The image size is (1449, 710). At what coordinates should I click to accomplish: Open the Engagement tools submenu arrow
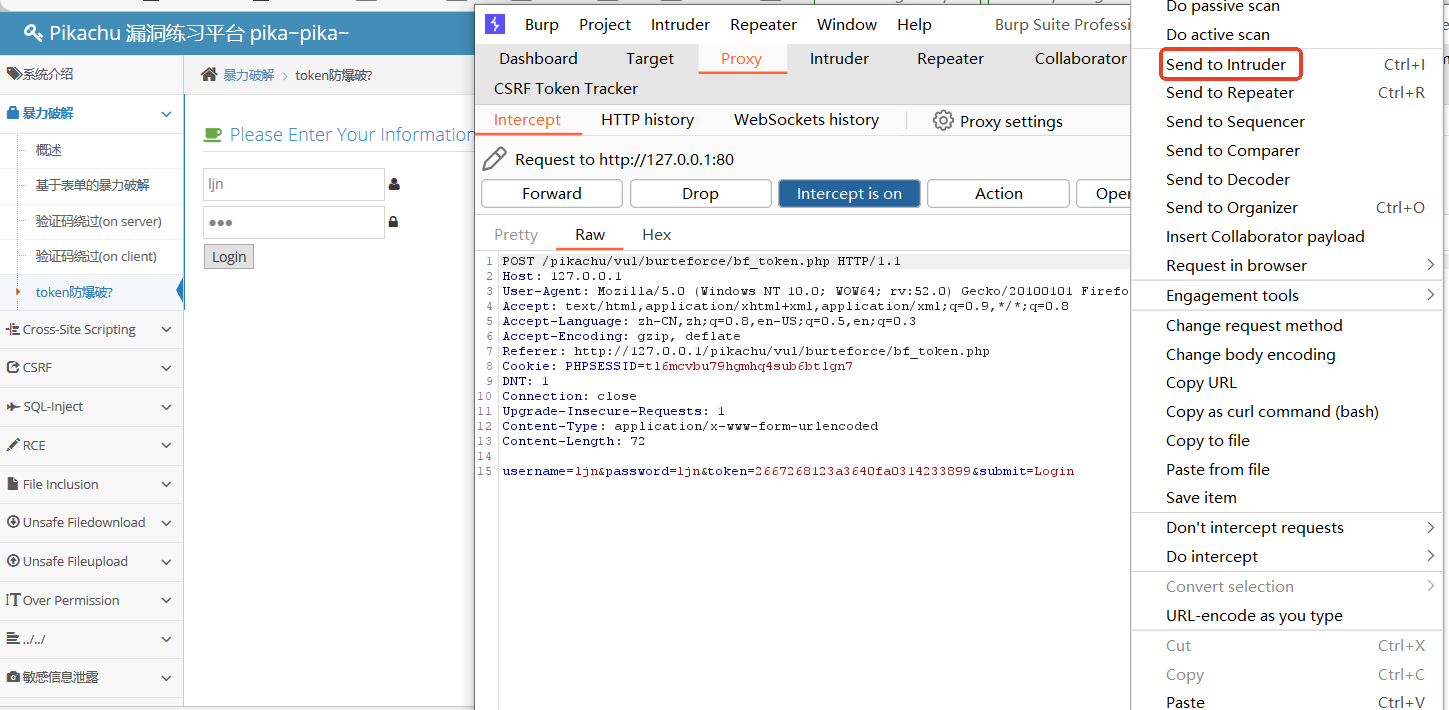pos(1431,295)
